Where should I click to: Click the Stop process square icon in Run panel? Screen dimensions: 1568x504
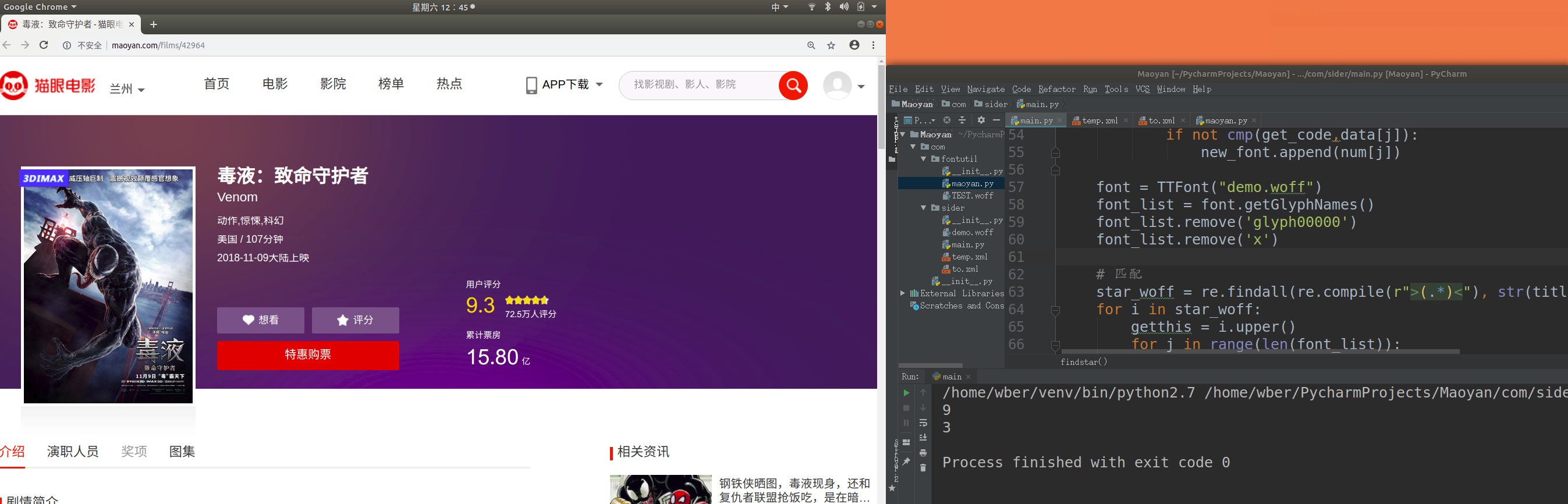tap(906, 408)
